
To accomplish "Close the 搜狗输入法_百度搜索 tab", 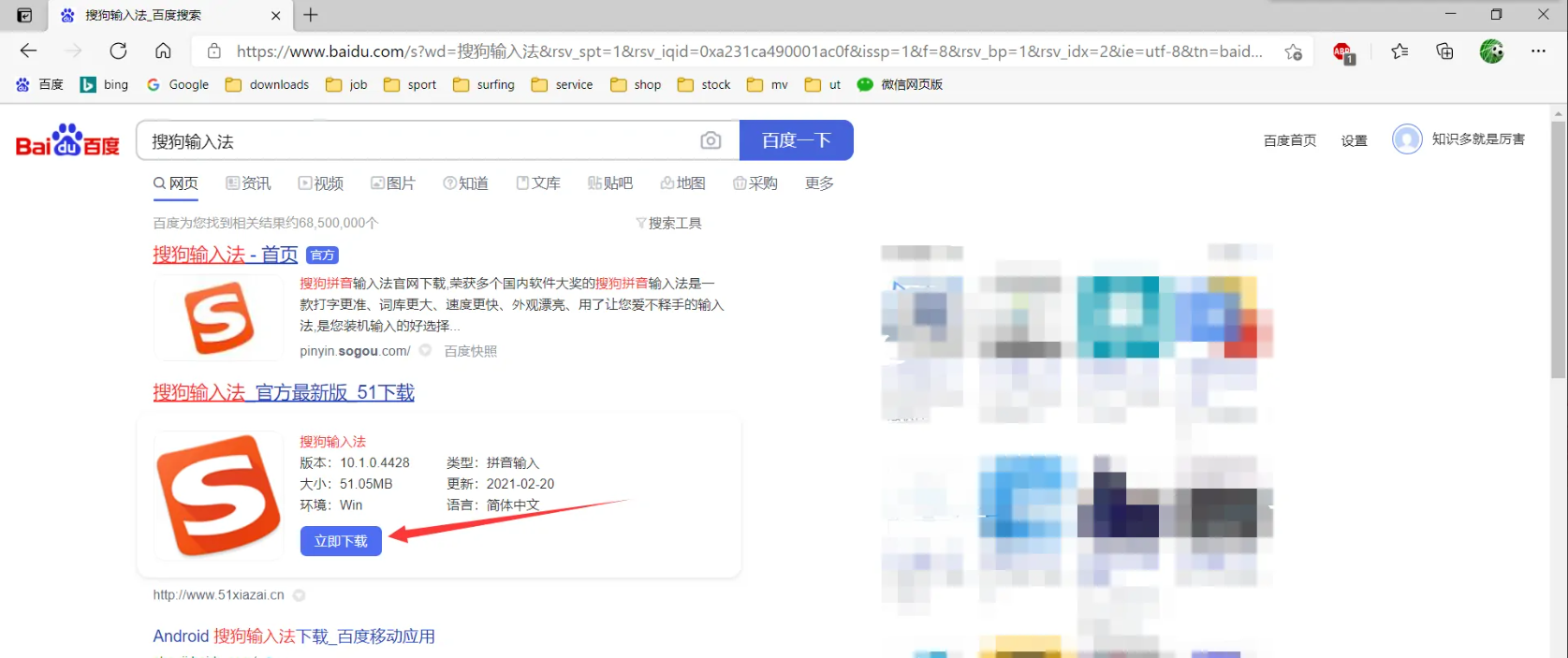I will click(x=275, y=15).
